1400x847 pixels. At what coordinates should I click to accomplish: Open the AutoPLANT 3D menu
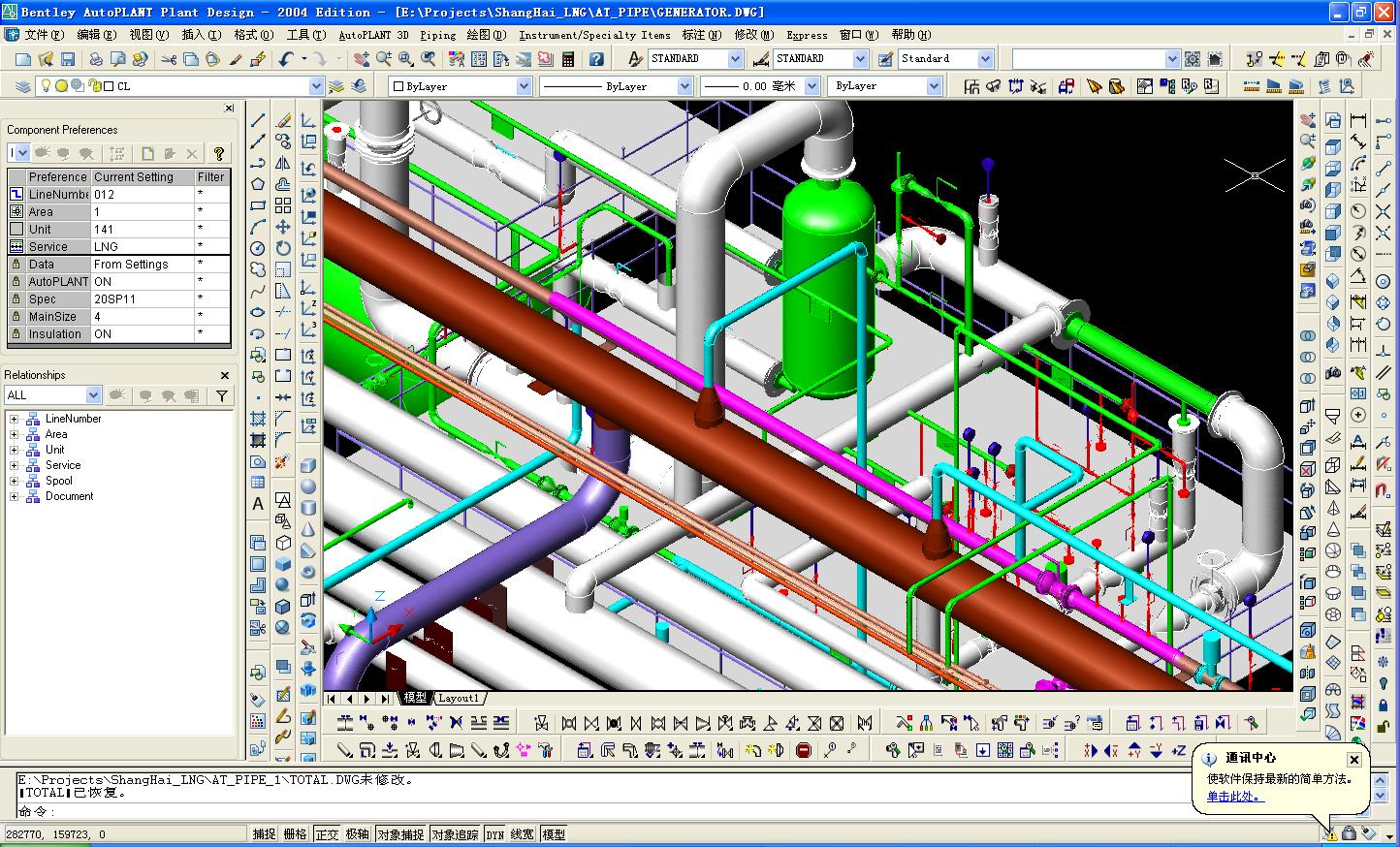coord(373,35)
